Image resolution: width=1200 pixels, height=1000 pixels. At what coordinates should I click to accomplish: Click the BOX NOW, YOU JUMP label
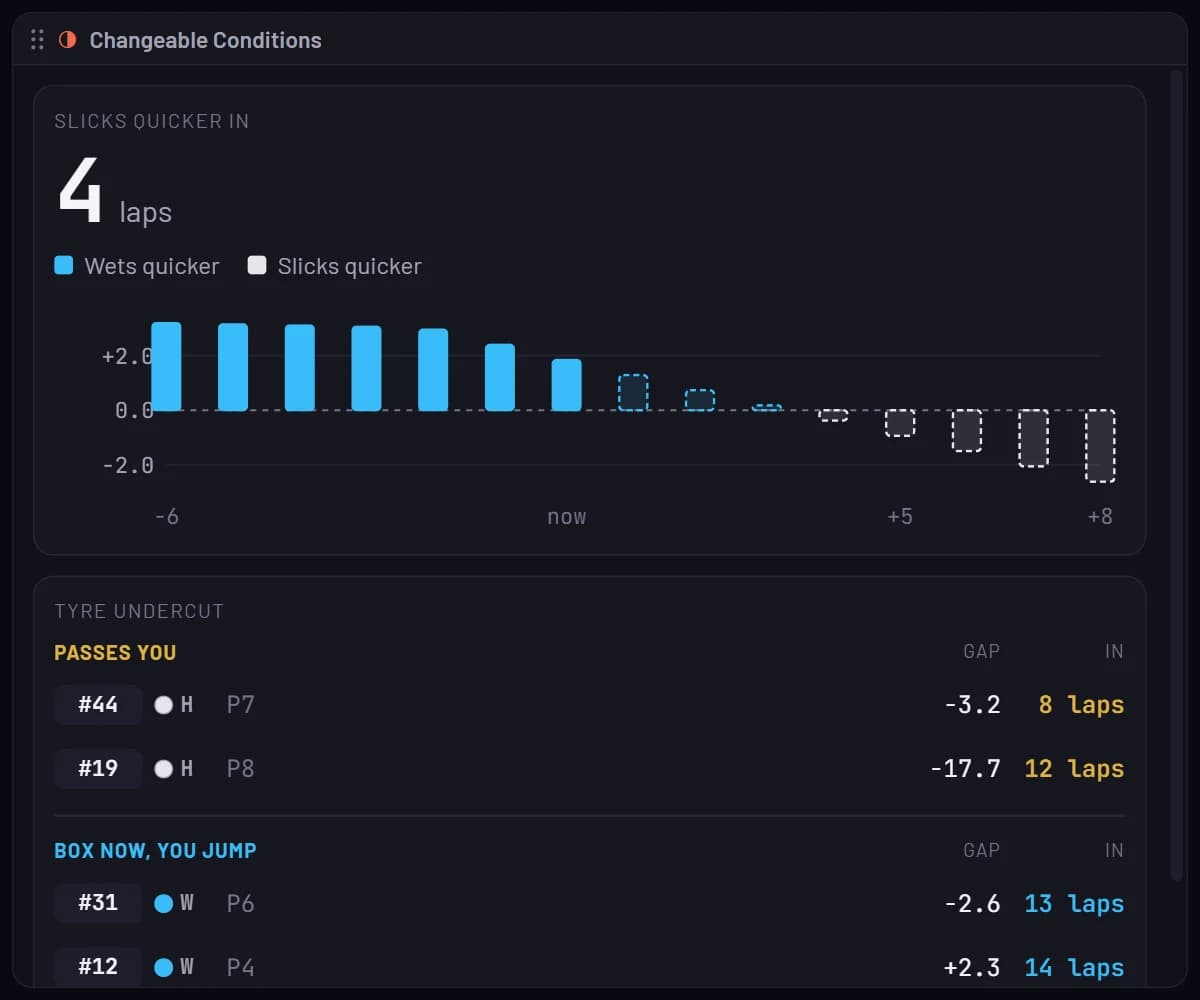(155, 851)
